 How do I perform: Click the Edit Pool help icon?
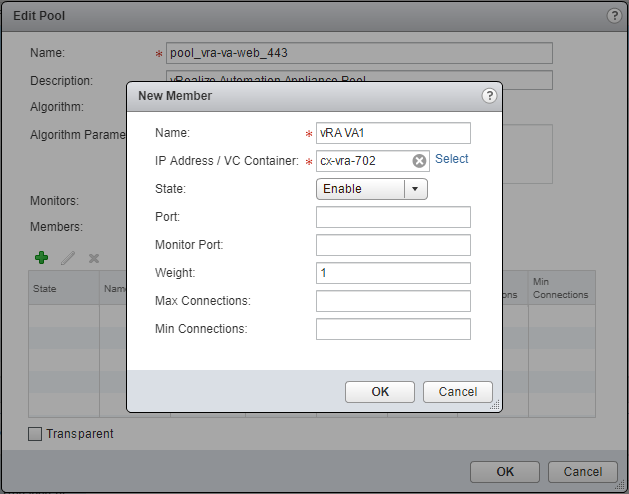click(614, 16)
